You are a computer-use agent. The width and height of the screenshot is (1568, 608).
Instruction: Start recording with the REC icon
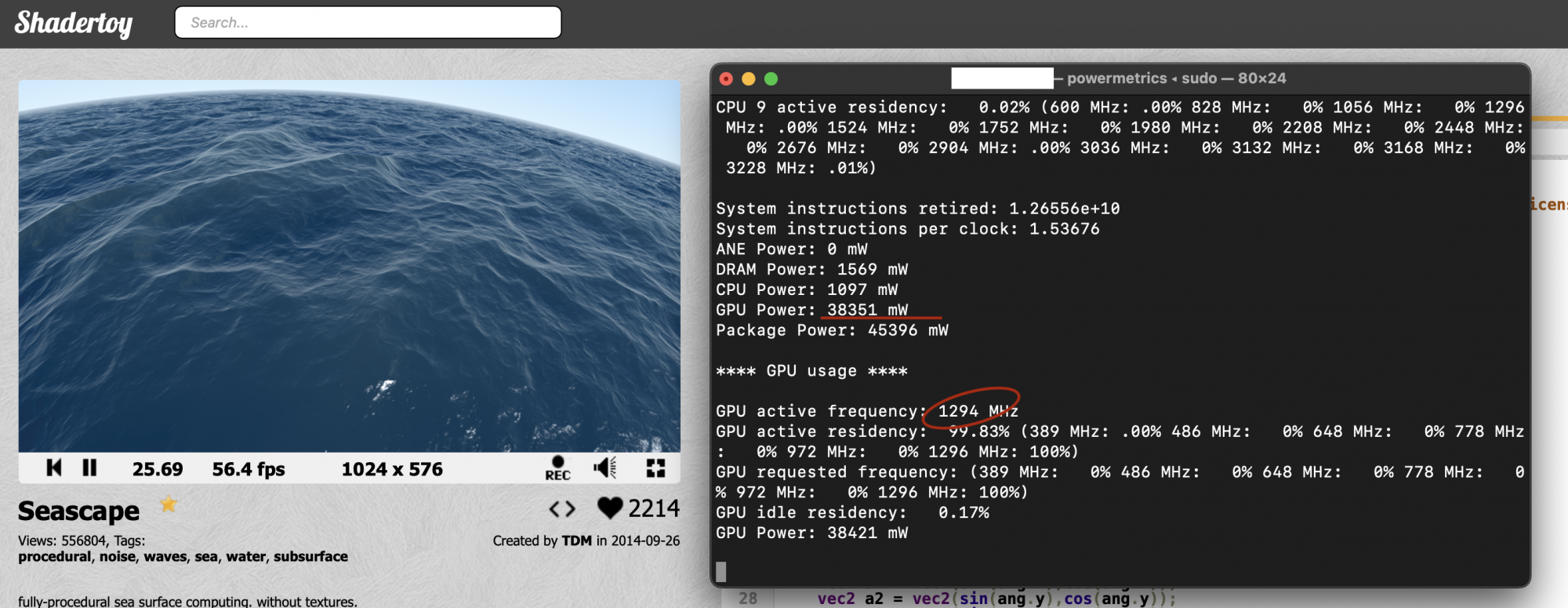[557, 468]
